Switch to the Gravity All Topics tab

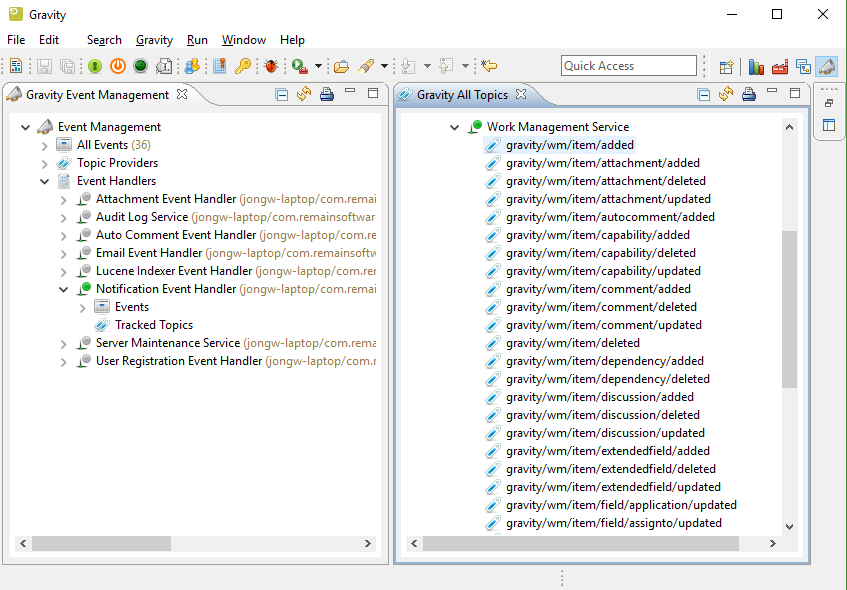click(x=462, y=95)
